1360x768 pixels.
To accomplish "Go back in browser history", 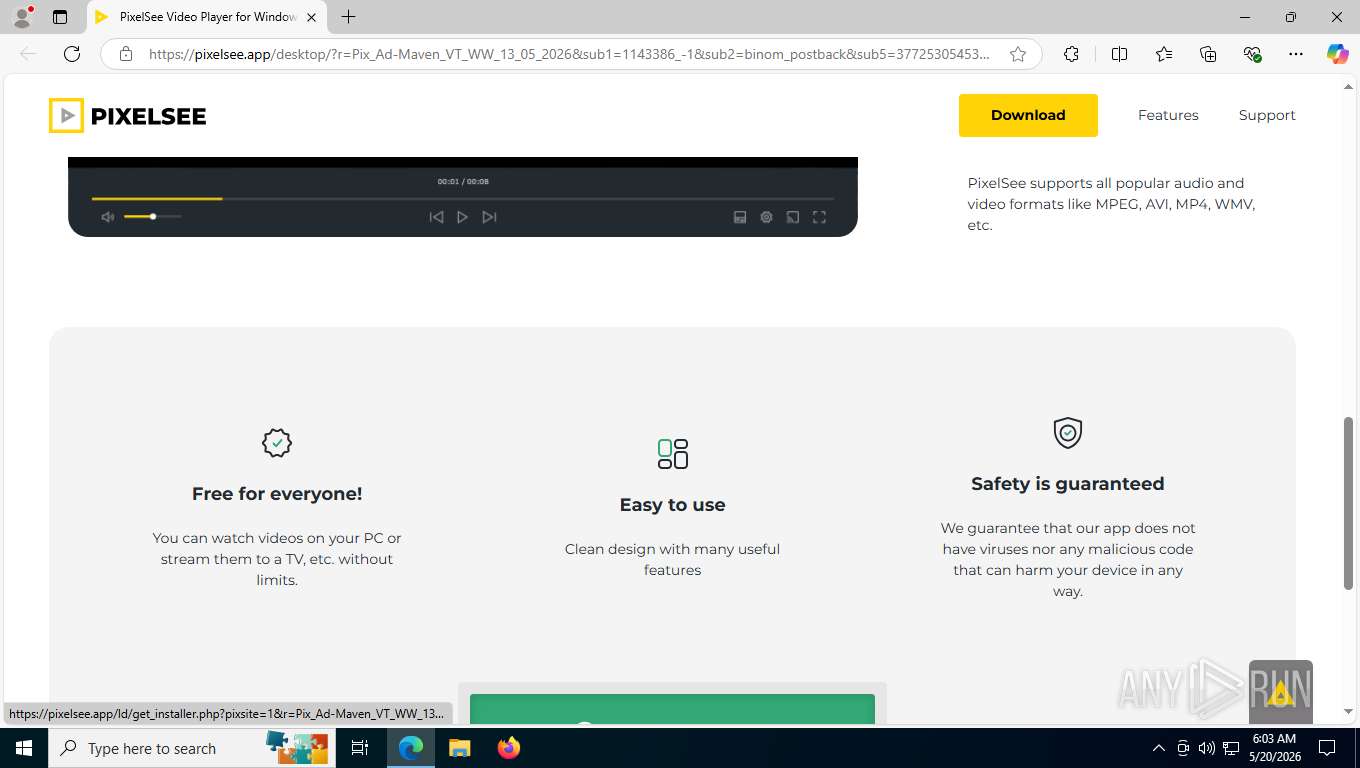I will click(x=28, y=54).
